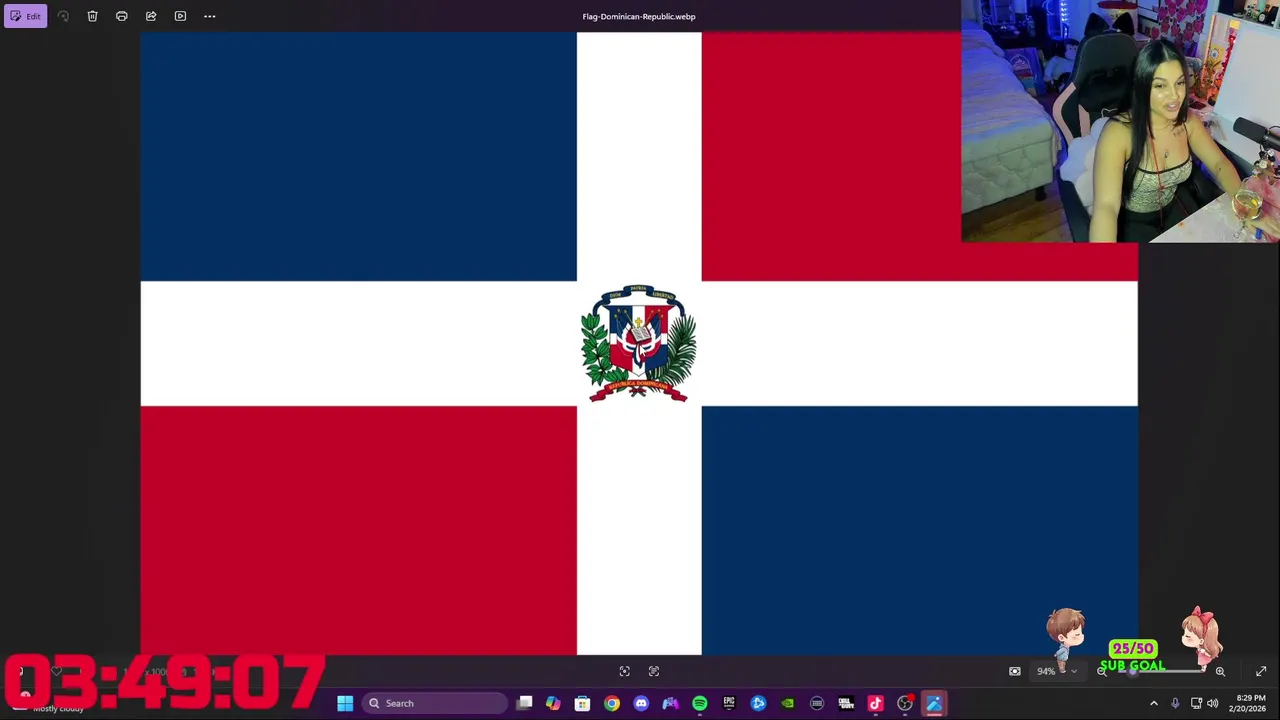Open network and volume quick settings
This screenshot has height=720, width=1280.
[1207, 703]
